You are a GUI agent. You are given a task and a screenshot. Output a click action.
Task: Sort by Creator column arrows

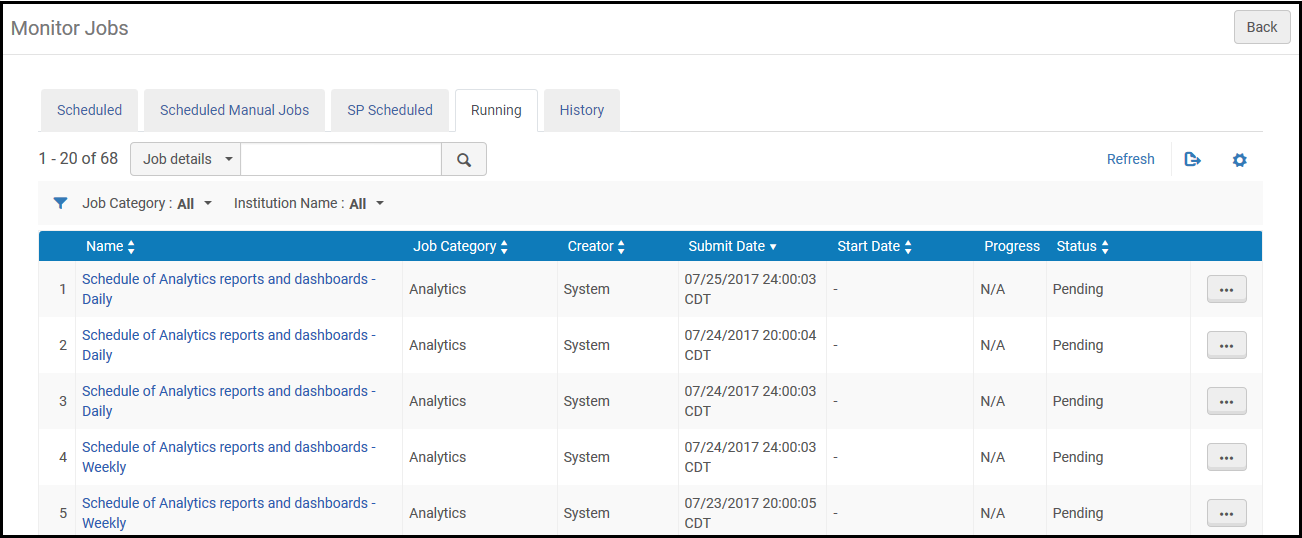click(621, 247)
